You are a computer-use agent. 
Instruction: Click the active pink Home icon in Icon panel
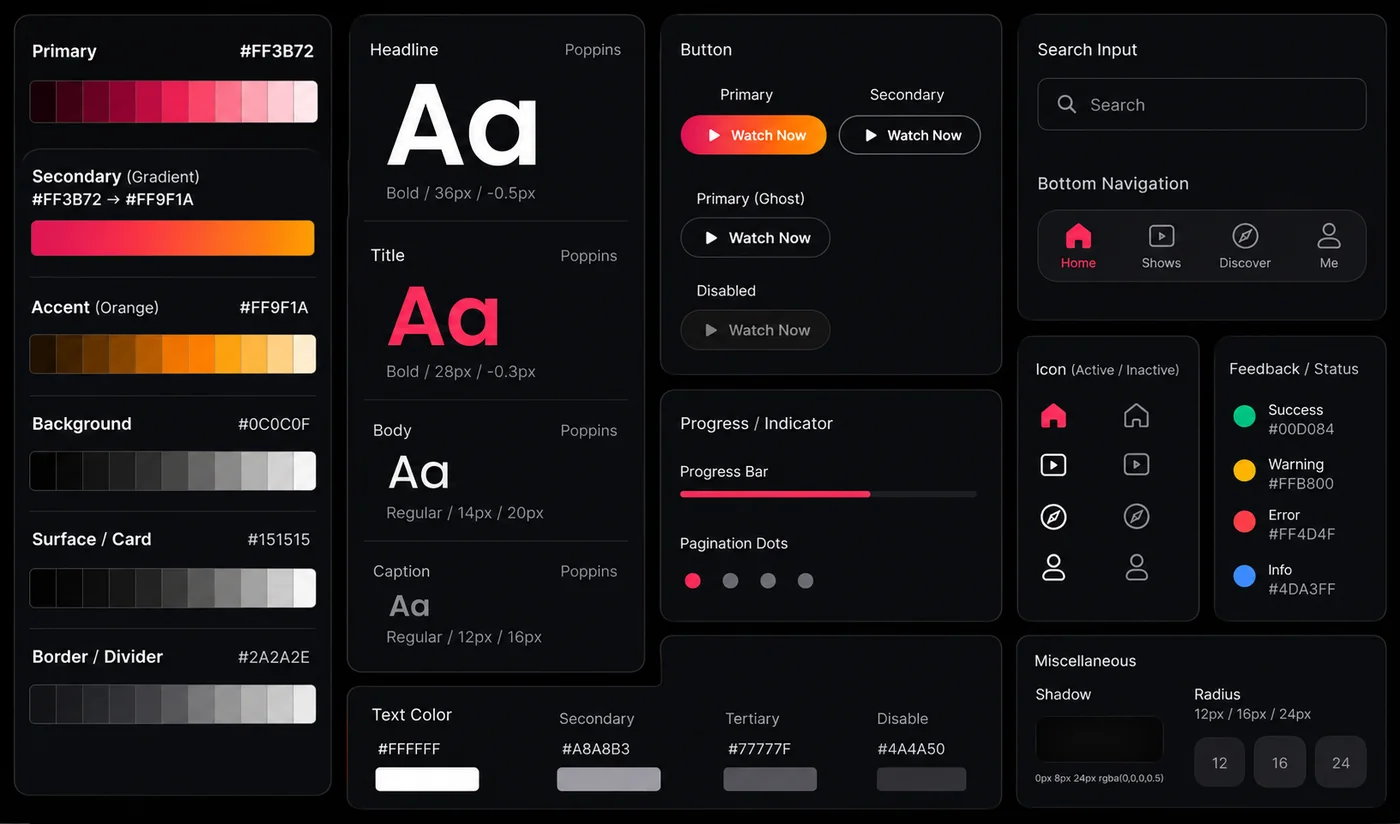pos(1053,416)
